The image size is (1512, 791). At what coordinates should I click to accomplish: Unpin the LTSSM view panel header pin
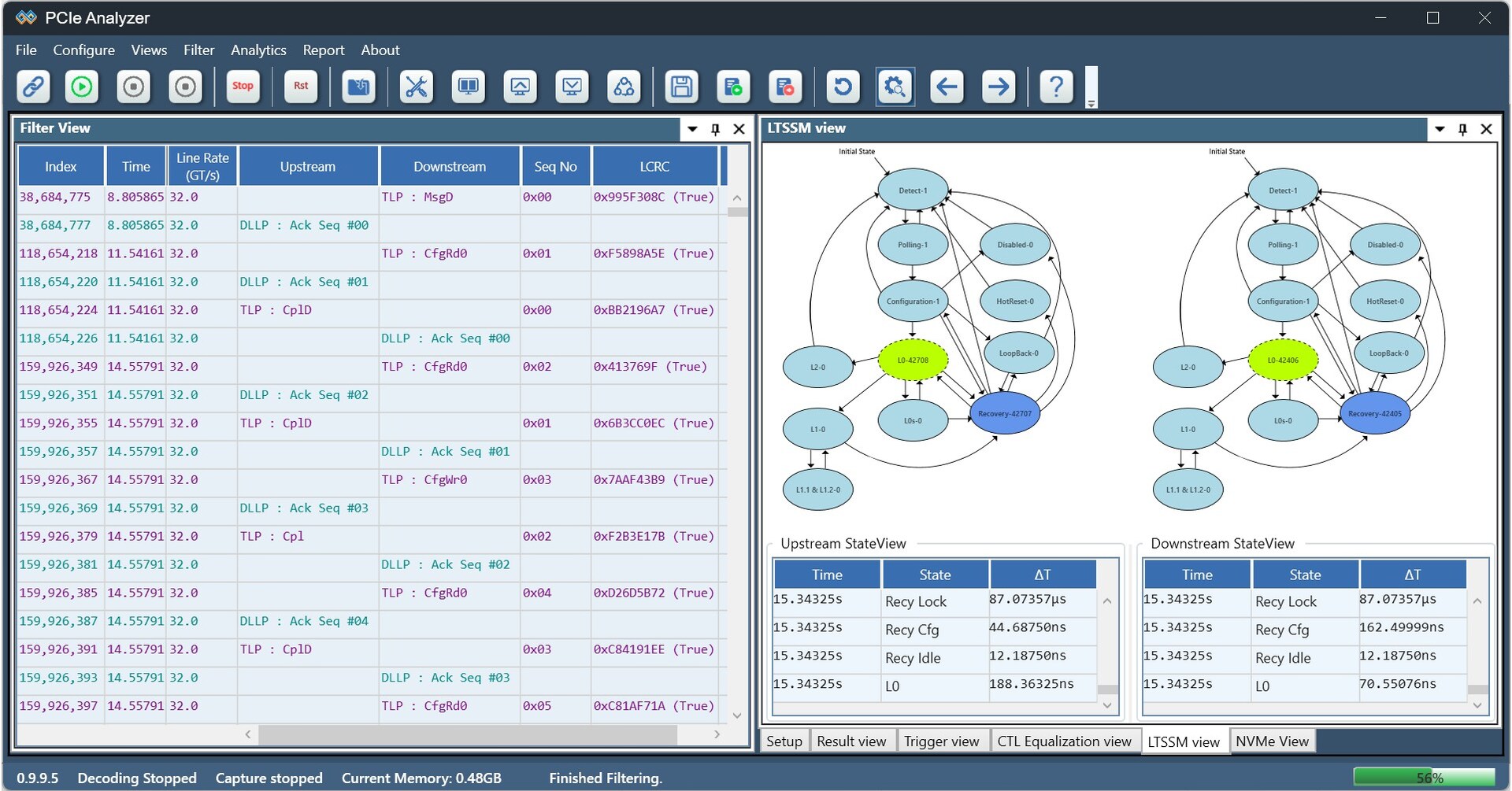point(1462,129)
